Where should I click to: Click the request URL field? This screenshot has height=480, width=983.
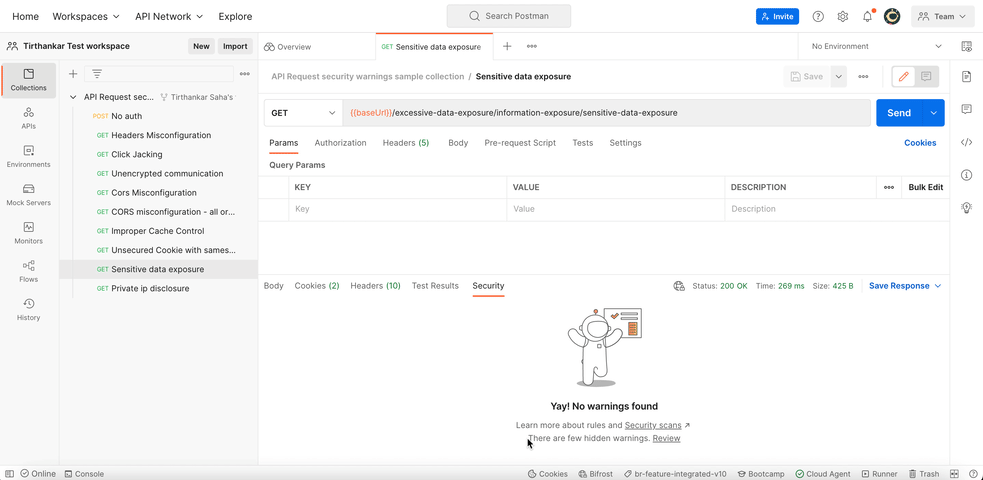(606, 113)
